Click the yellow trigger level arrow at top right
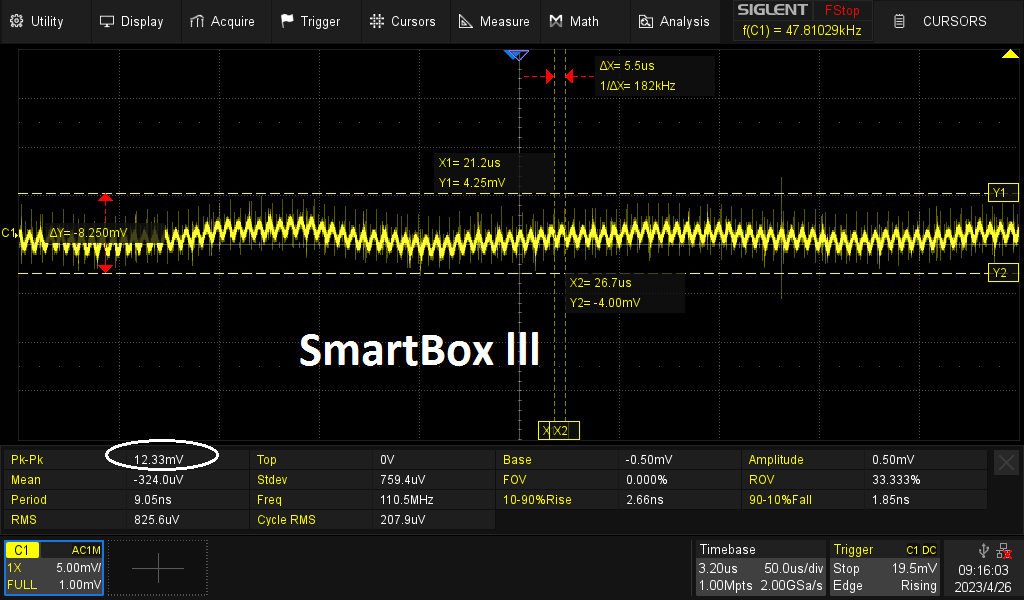1024x600 pixels. coord(1010,54)
